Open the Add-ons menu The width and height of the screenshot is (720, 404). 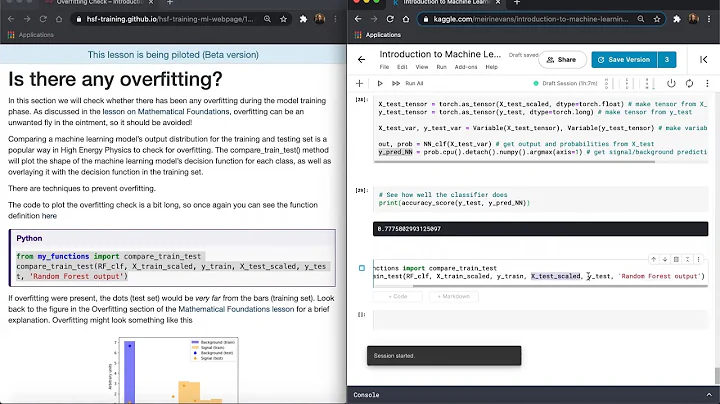click(x=466, y=67)
